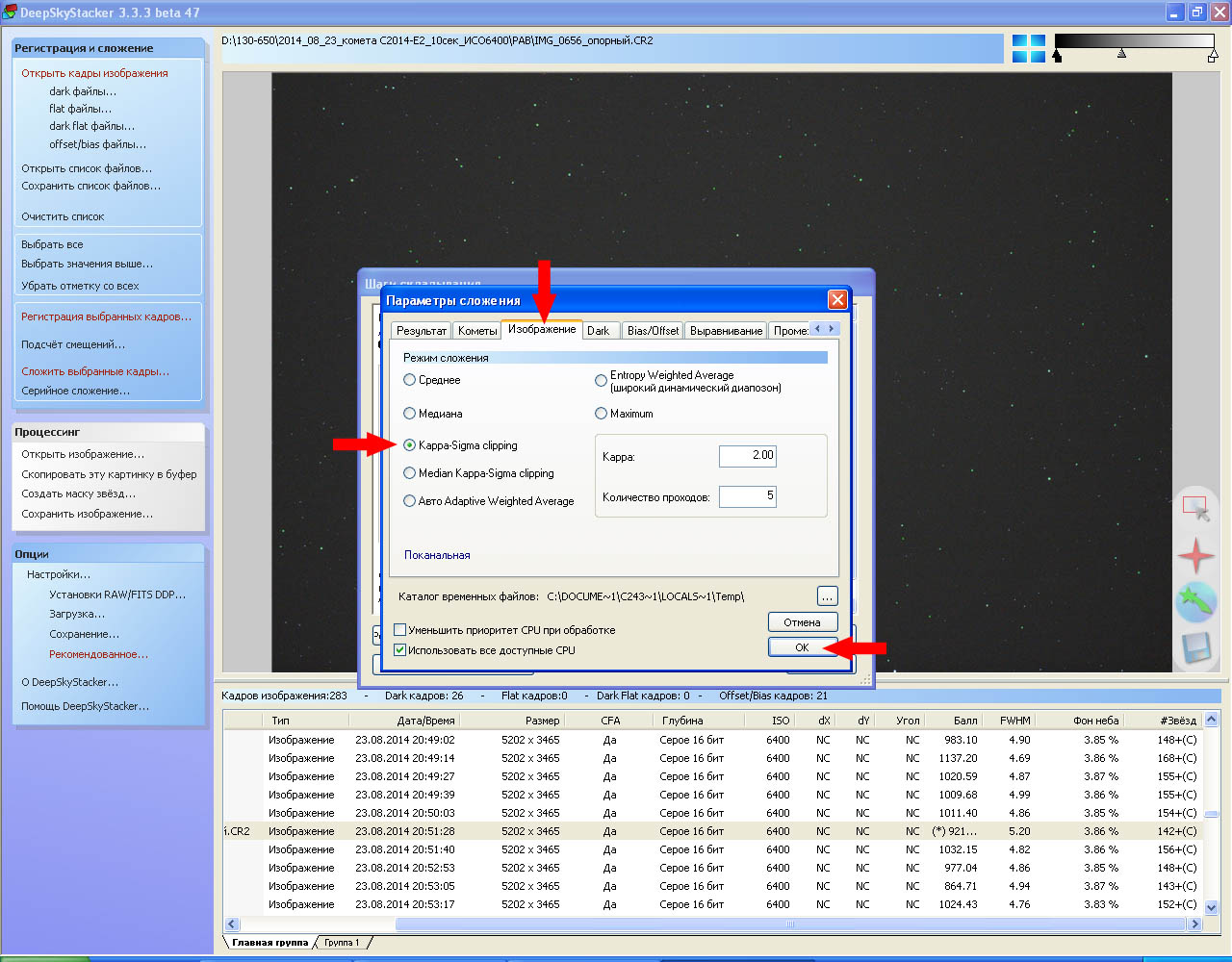Click the gray midtone gradient marker
Screen dimensions: 1232x962
[1121, 55]
